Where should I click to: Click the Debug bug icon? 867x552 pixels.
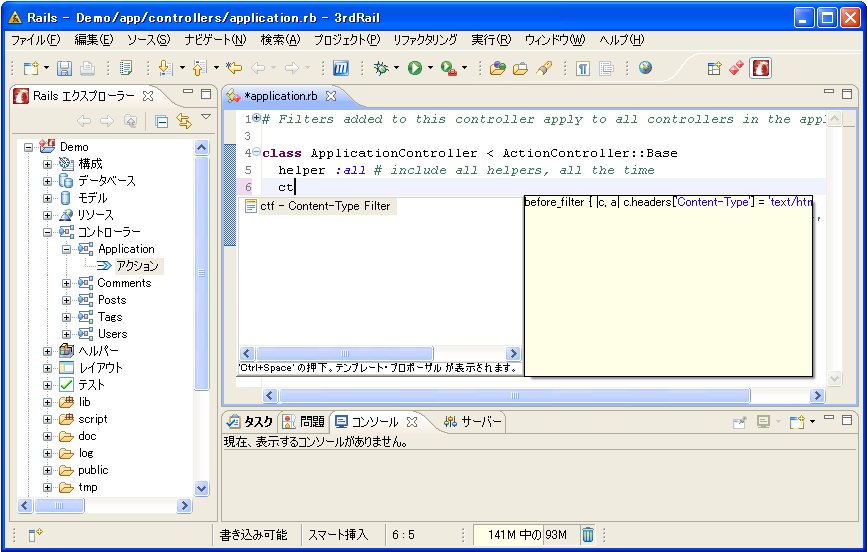[x=381, y=68]
